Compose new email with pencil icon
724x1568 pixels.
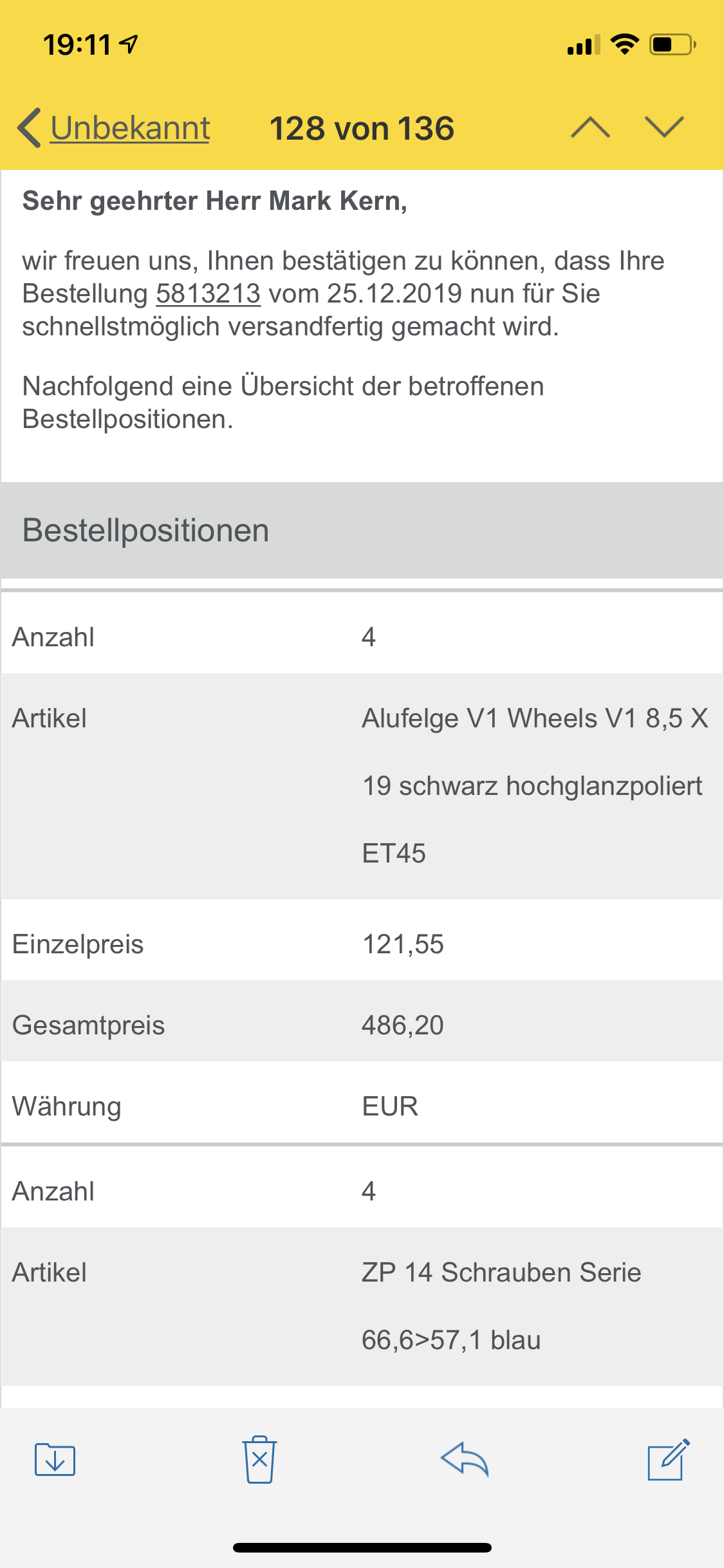click(669, 1459)
